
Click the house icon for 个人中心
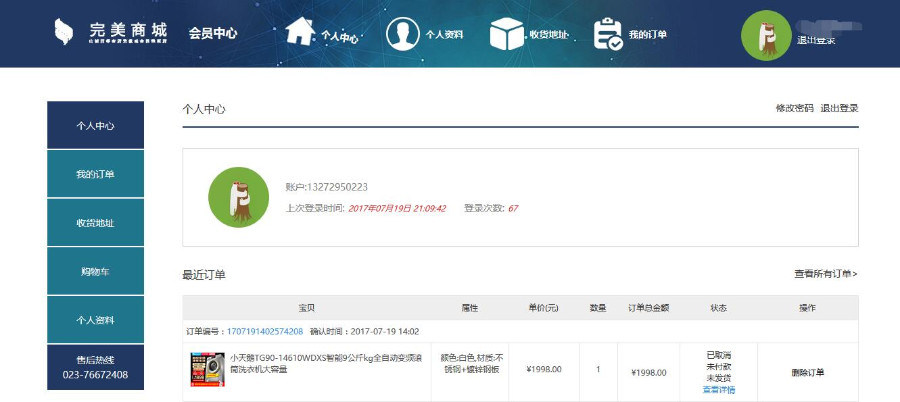click(x=300, y=31)
